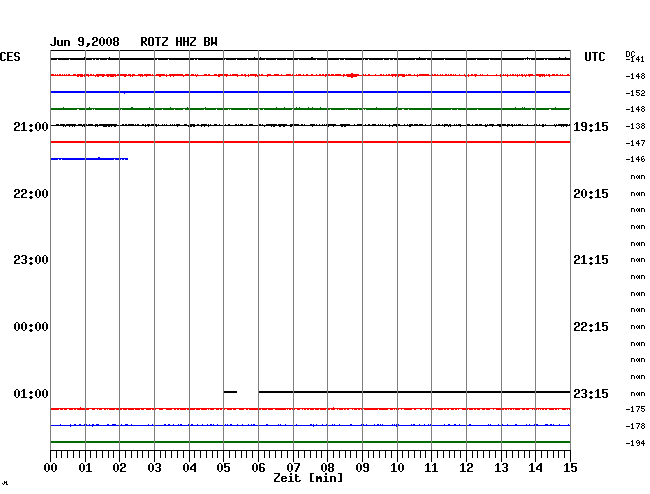Click the UTC time label "23:15"
Screen dimensions: 650x494
coord(591,394)
